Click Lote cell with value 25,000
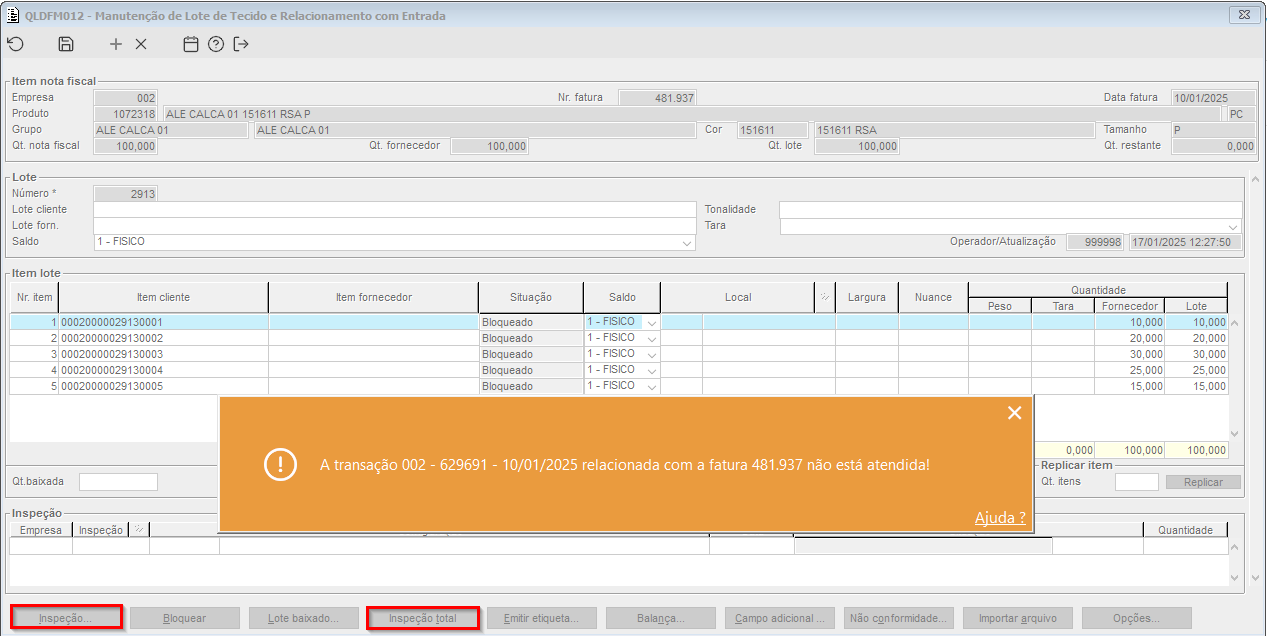Viewport: 1267px width, 636px height. [x=1196, y=371]
